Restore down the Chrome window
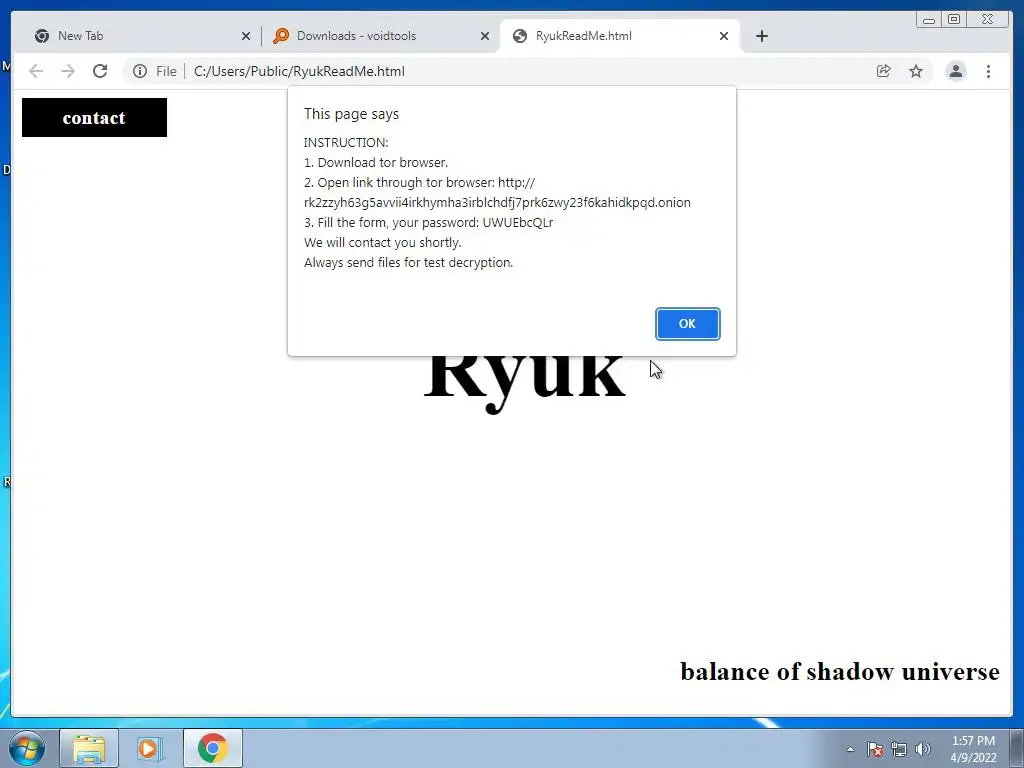The height and width of the screenshot is (768, 1024). click(954, 20)
